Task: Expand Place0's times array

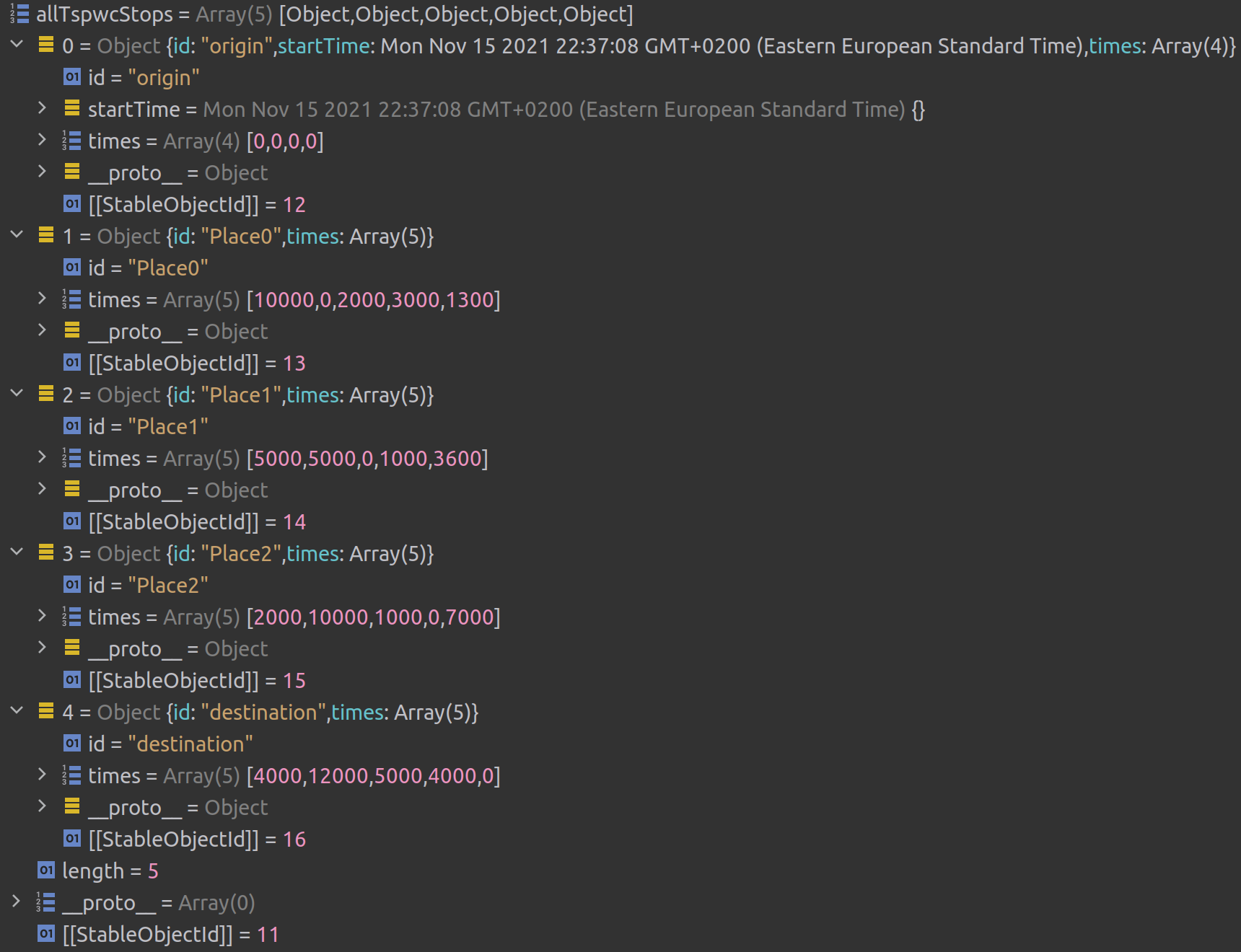Action: pos(43,299)
